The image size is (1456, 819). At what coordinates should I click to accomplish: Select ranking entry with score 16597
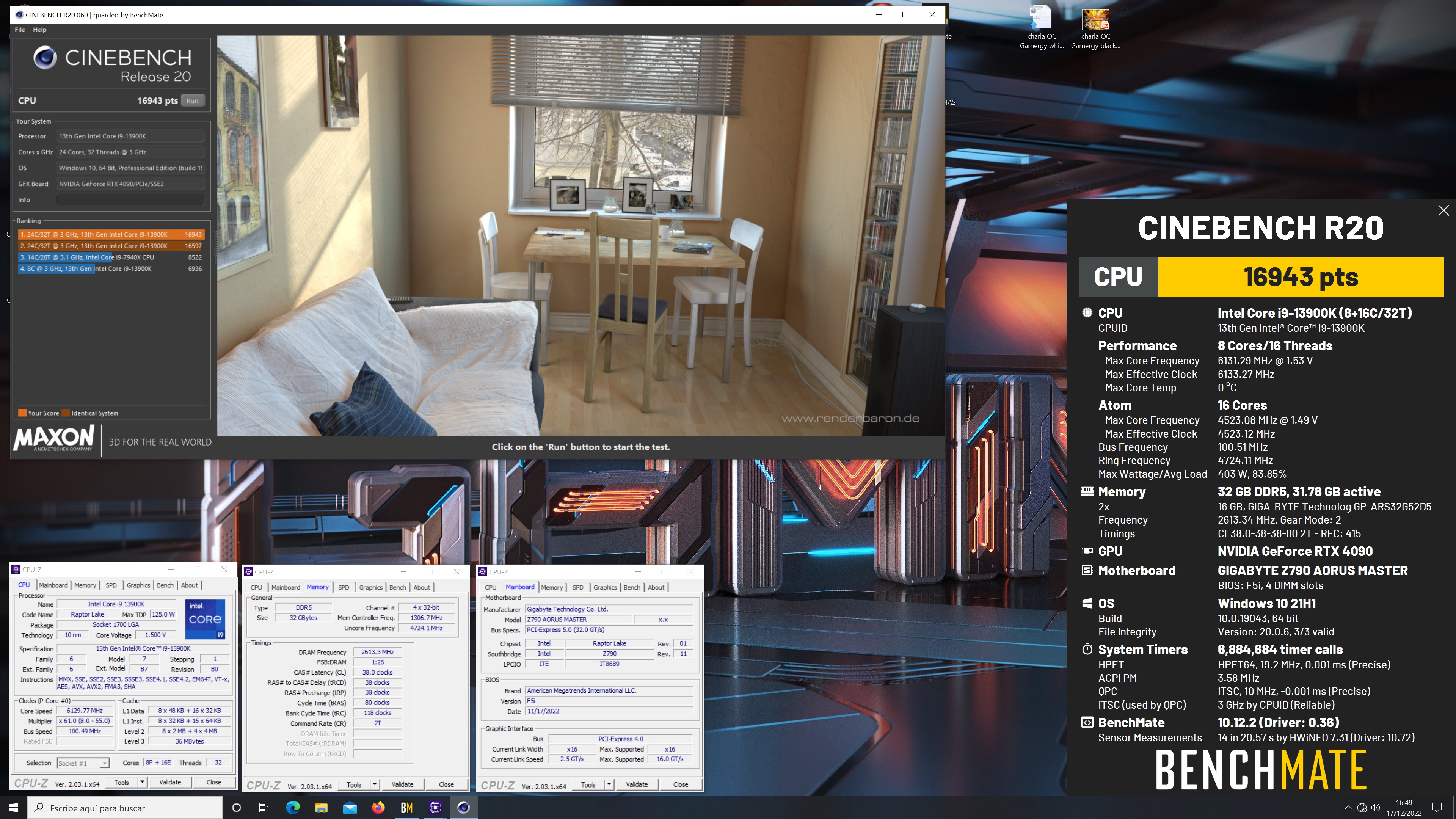point(111,246)
